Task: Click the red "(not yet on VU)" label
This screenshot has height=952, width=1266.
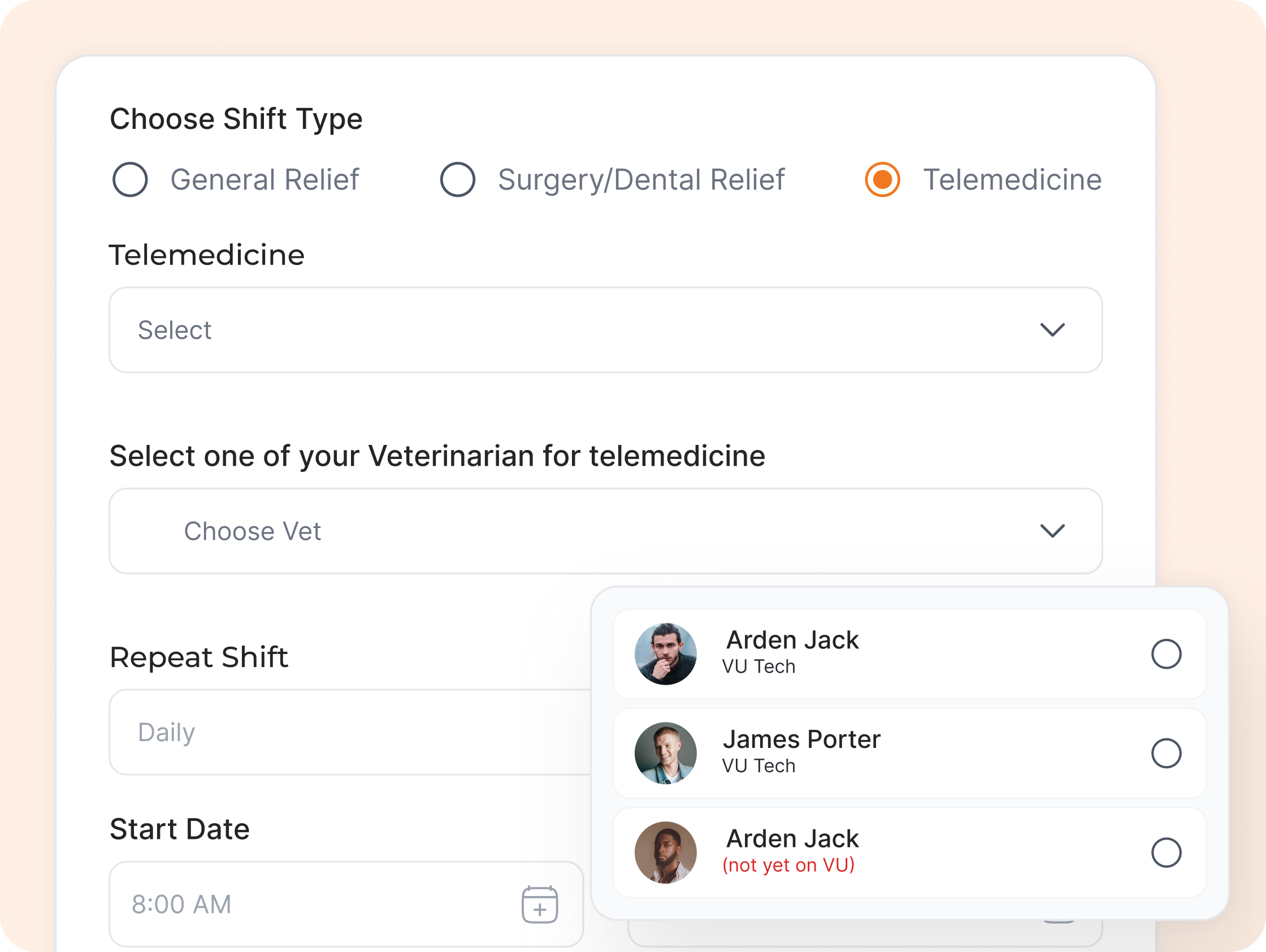Action: [788, 865]
